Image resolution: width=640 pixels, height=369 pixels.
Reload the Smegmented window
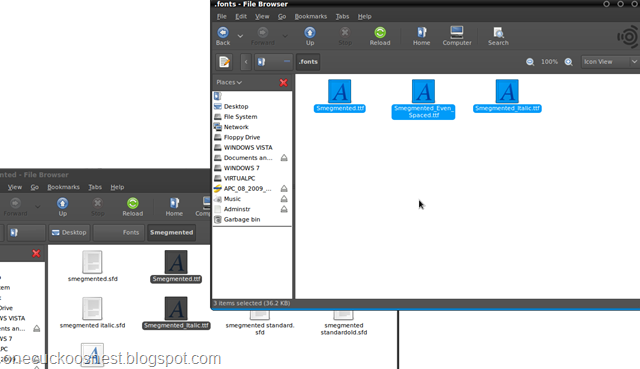tap(133, 207)
